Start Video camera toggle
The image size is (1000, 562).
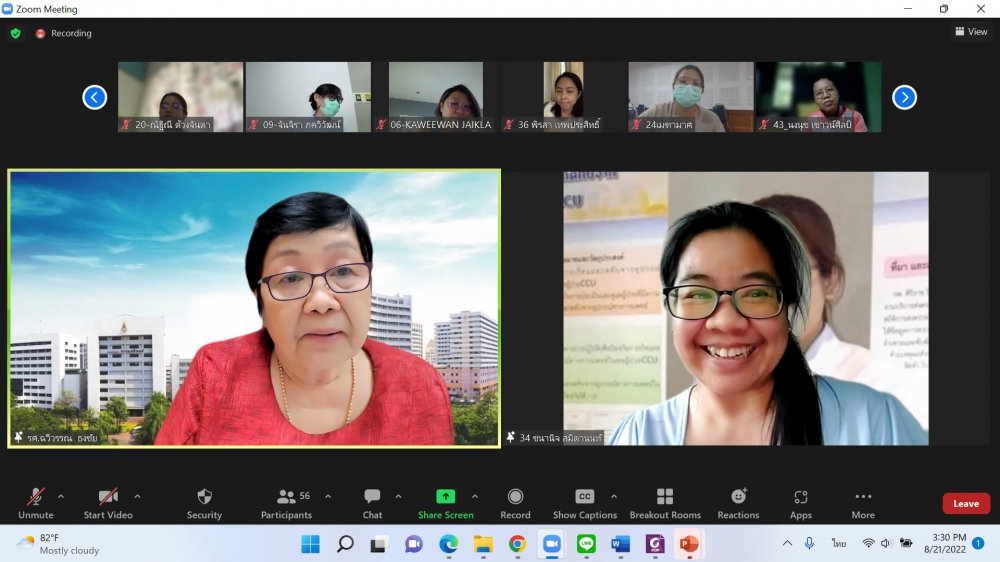[108, 503]
